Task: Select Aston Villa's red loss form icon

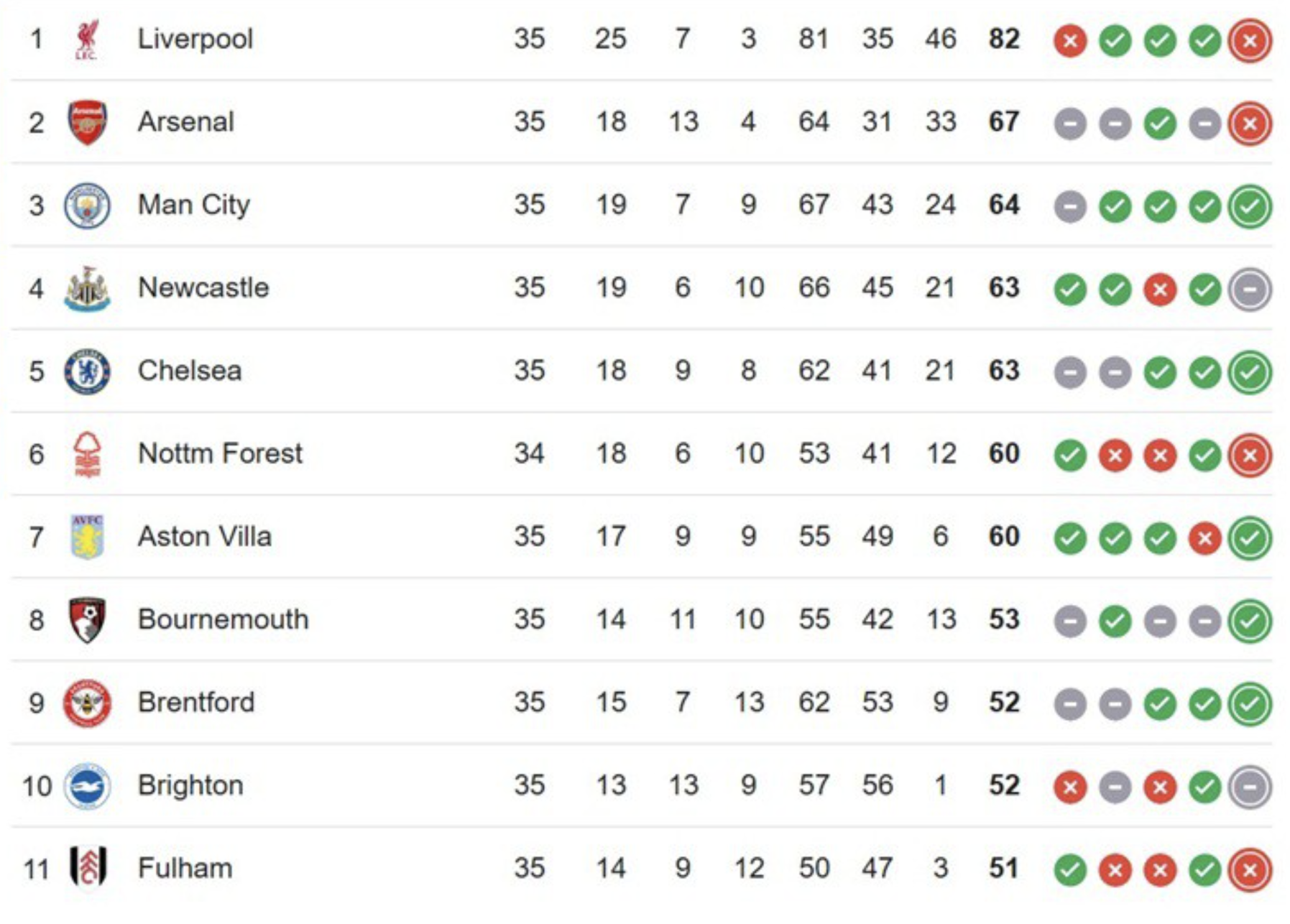Action: tap(1204, 538)
